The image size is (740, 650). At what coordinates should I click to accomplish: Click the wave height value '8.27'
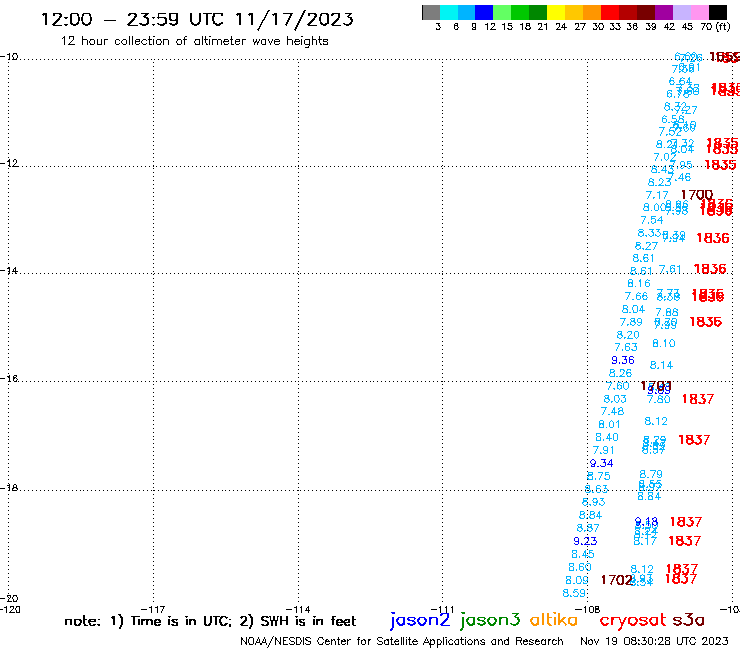click(x=646, y=245)
